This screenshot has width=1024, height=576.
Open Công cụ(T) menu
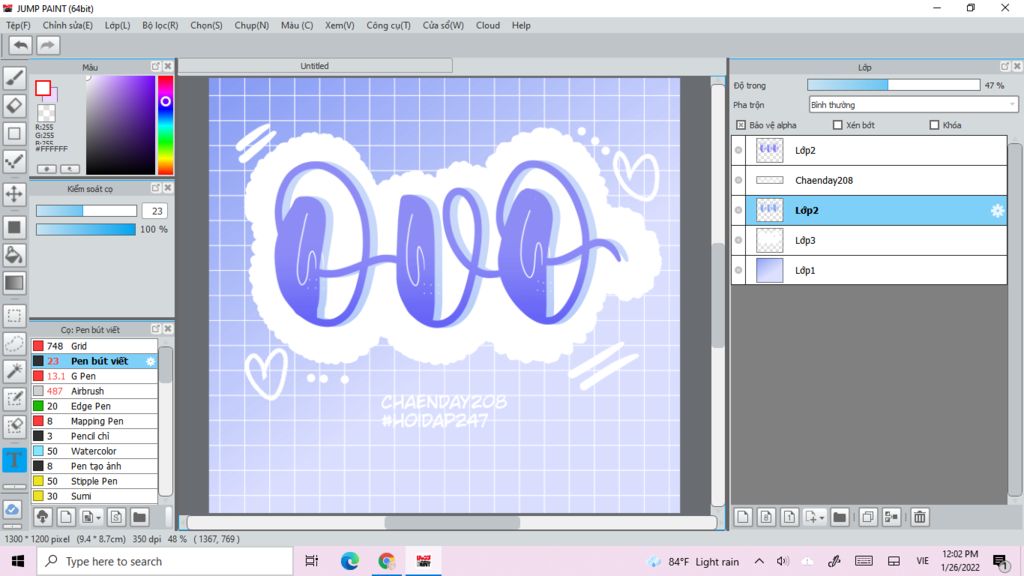[388, 25]
